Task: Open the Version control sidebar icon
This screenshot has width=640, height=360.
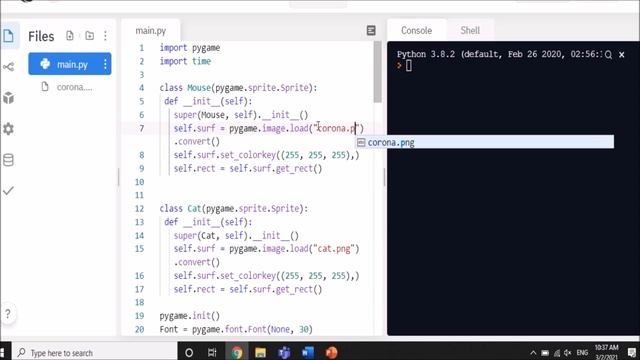Action: coord(8,67)
